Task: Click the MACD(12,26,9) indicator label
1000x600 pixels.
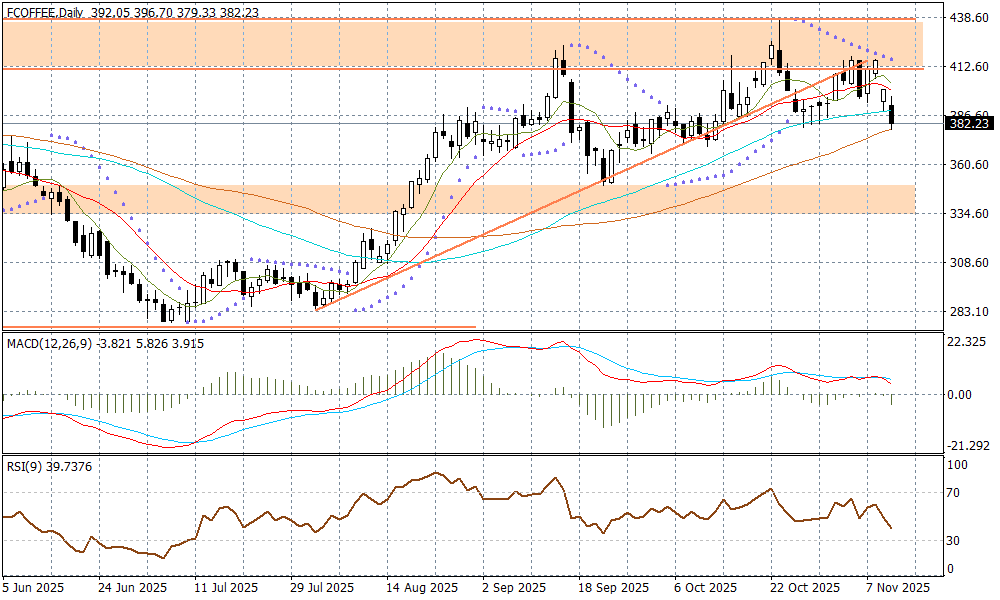Action: [x=50, y=344]
